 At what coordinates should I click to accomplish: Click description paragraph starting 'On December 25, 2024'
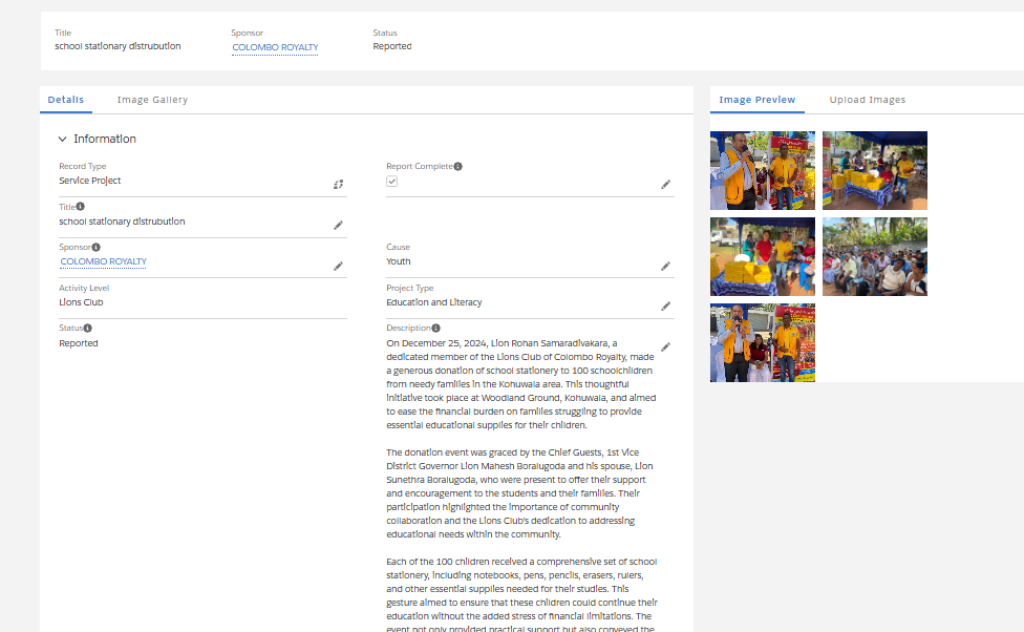[x=521, y=384]
